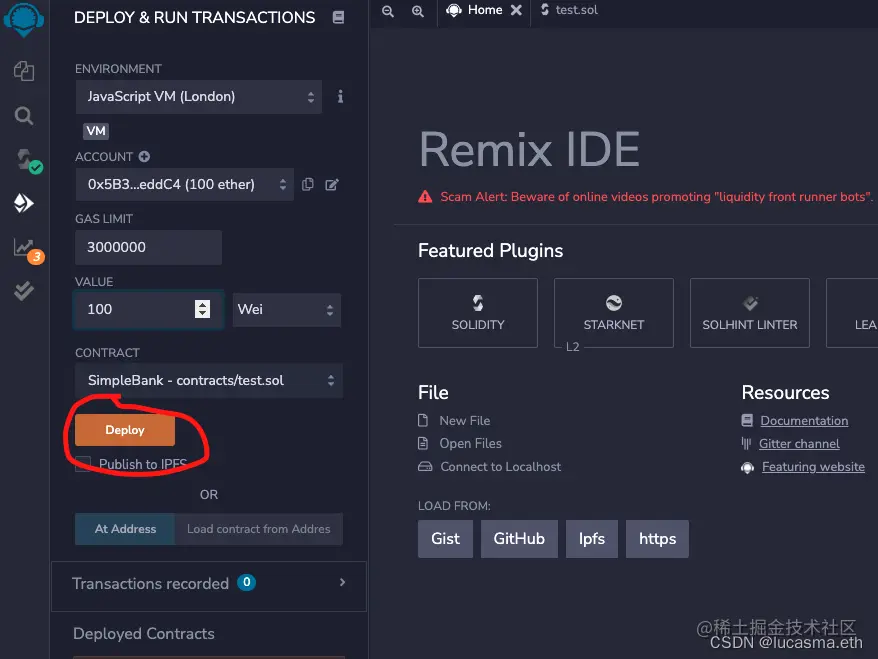Add a new account with plus icon
Image resolution: width=878 pixels, height=659 pixels.
coord(144,156)
